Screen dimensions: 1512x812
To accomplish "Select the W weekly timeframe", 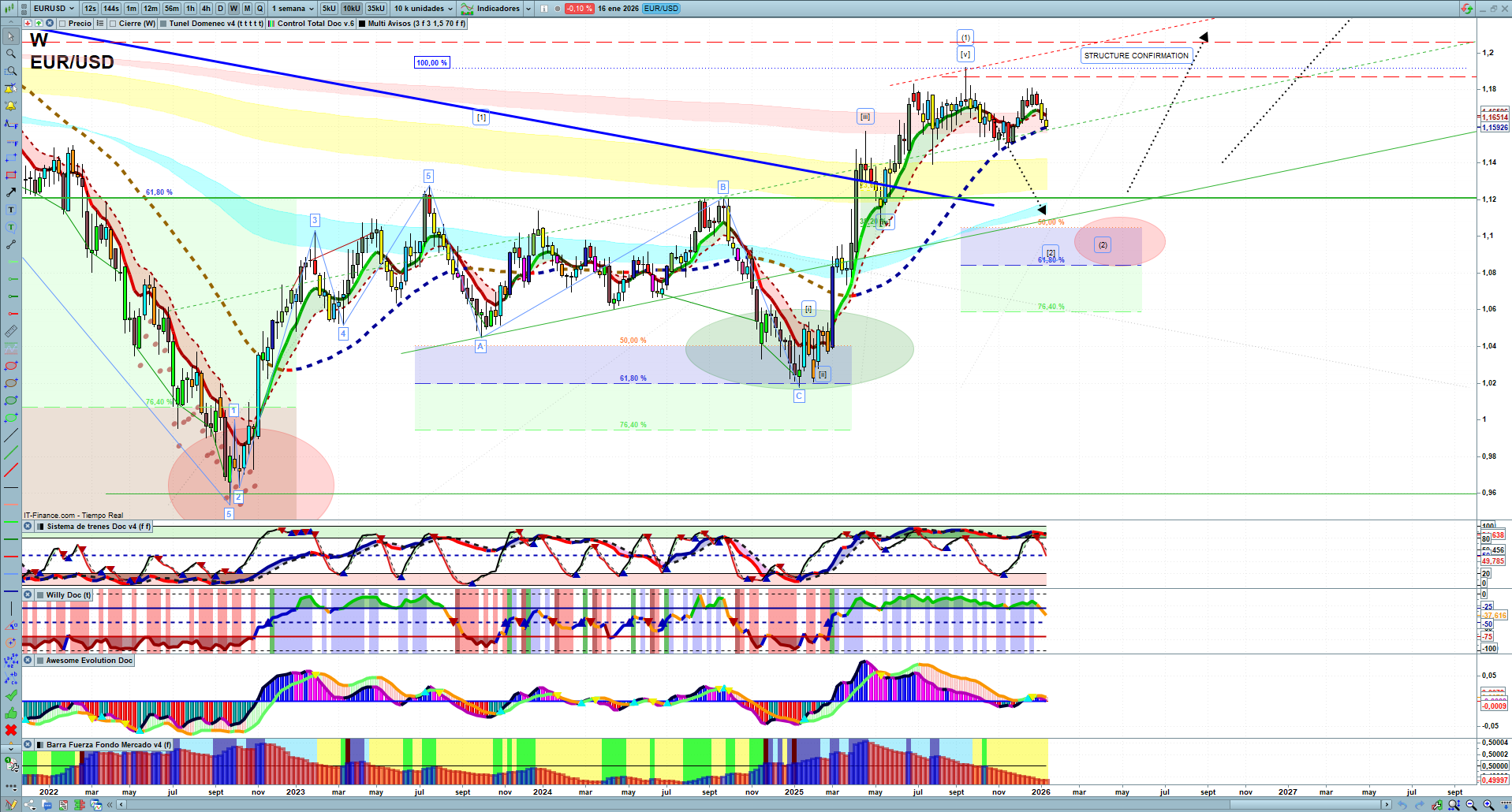I will (233, 9).
